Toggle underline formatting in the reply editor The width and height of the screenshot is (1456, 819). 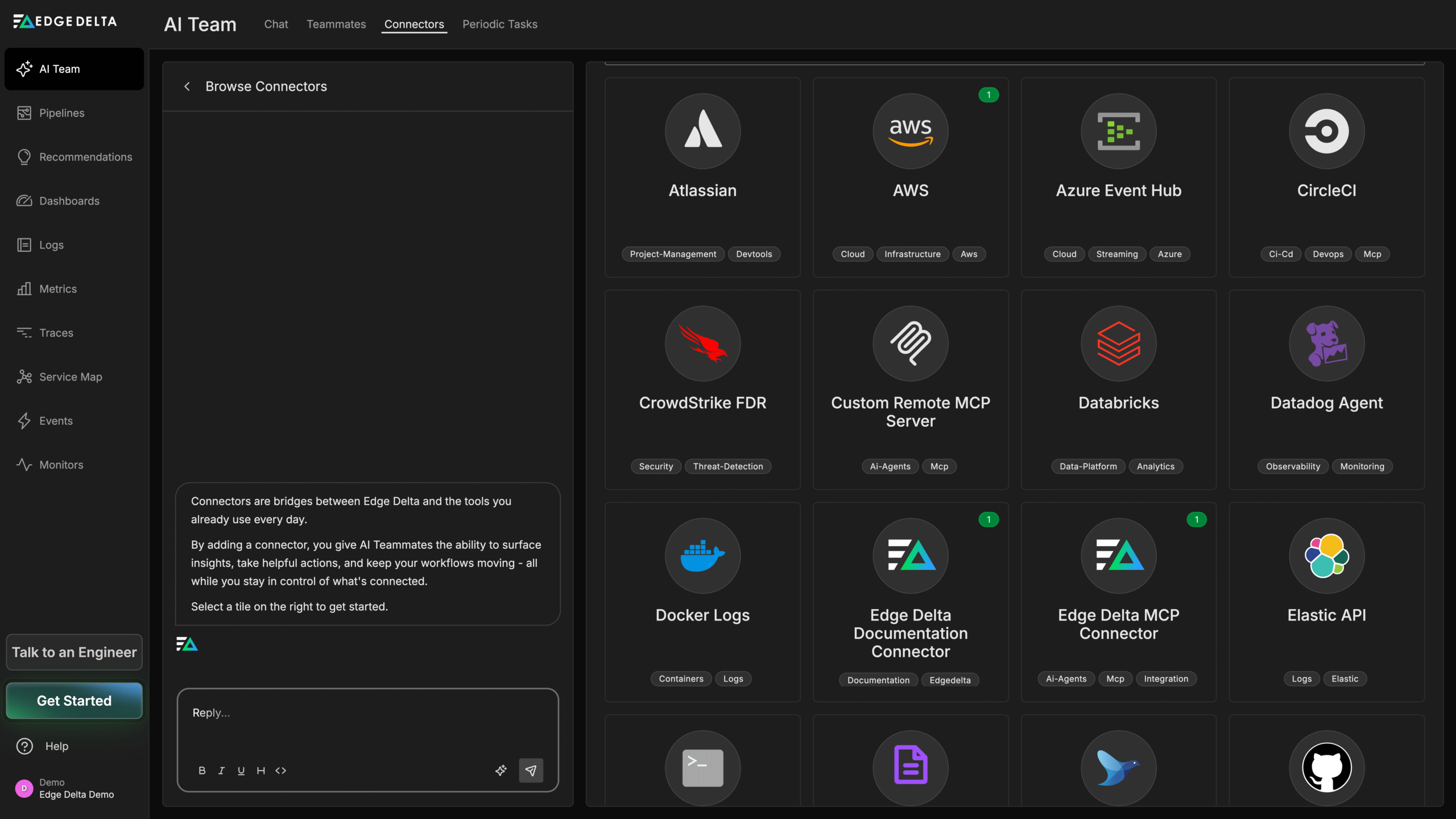click(x=241, y=771)
